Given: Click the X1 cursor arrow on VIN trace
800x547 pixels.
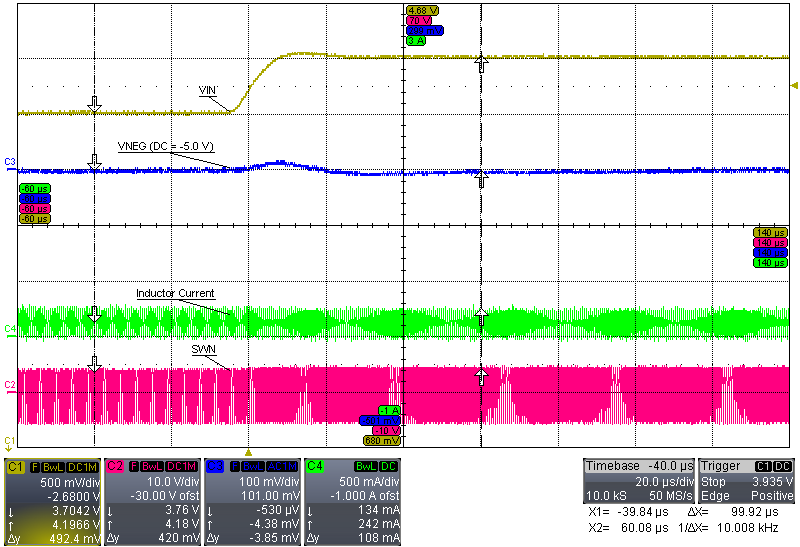Looking at the screenshot, I should (95, 103).
